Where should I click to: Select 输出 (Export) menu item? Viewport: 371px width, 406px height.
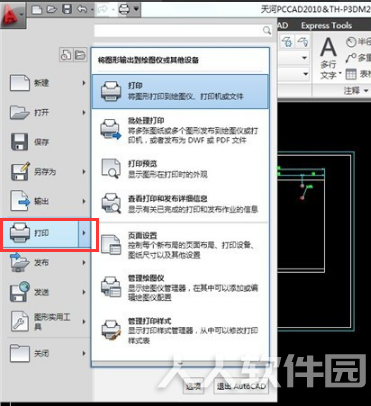tap(48, 201)
